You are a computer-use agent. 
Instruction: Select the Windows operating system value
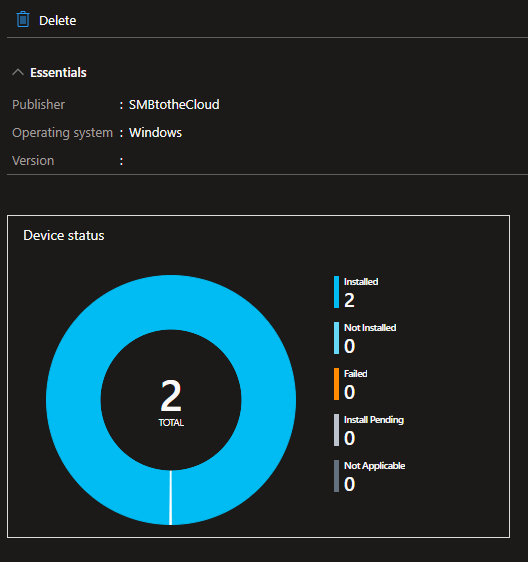155,133
